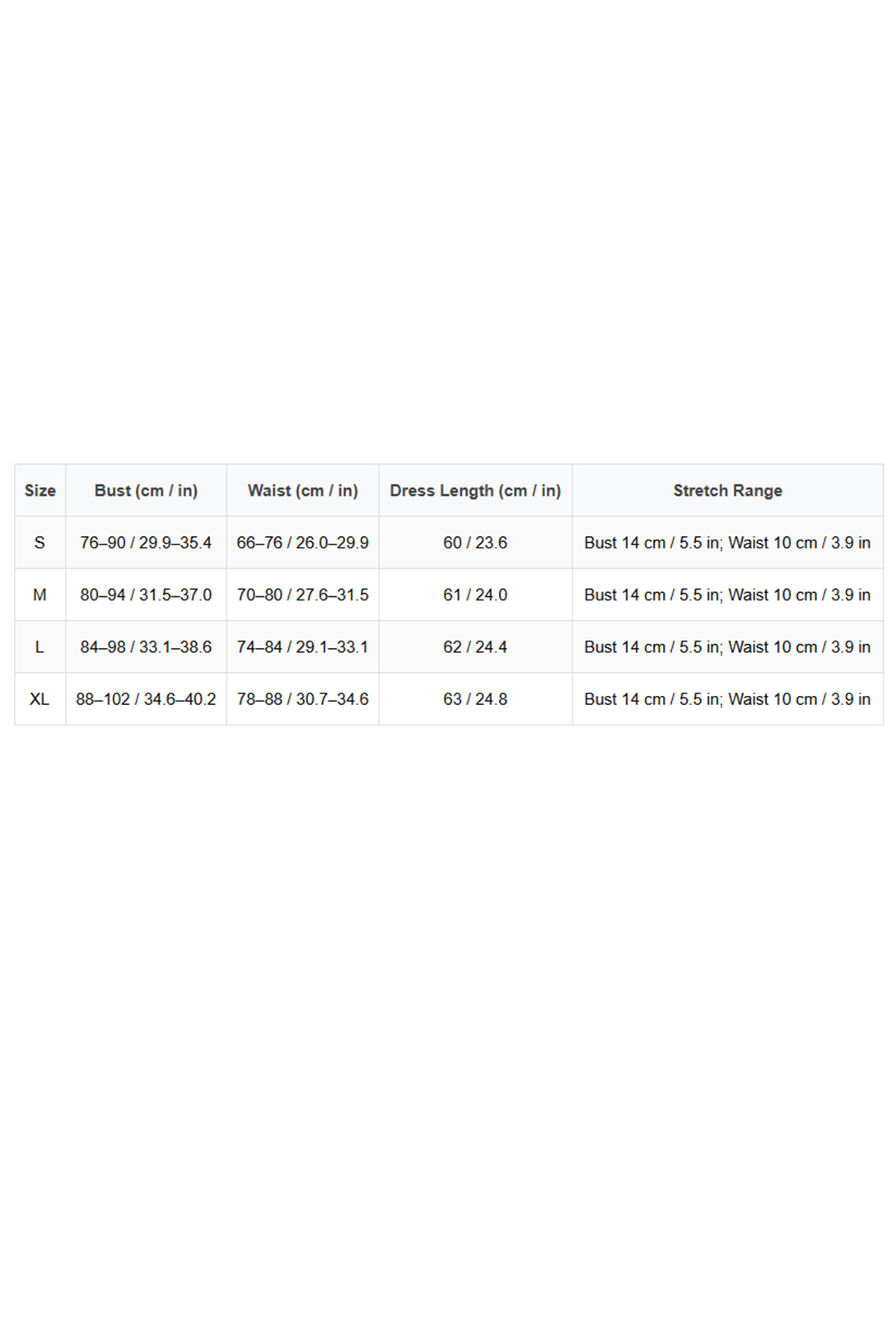
Task: Click dress length 62 / 24.4
Action: pyautogui.click(x=475, y=647)
